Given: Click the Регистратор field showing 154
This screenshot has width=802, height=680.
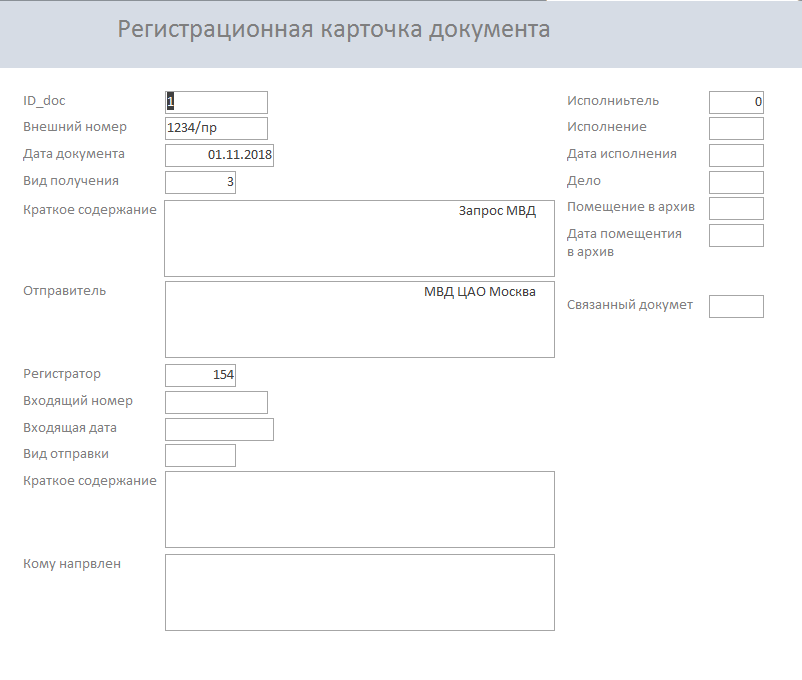Looking at the screenshot, I should tap(200, 376).
